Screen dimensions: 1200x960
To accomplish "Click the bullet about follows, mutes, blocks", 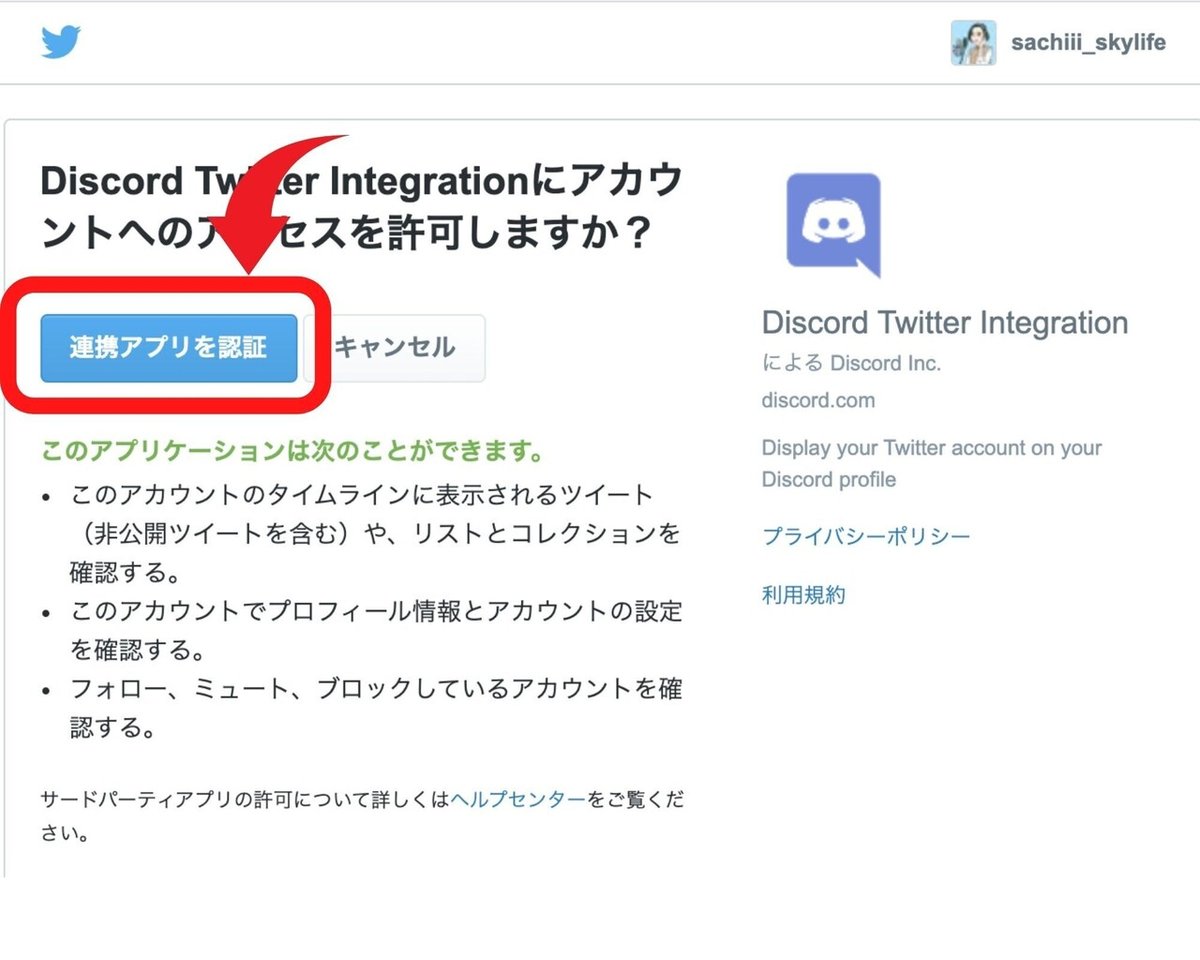I will pyautogui.click(x=375, y=708).
